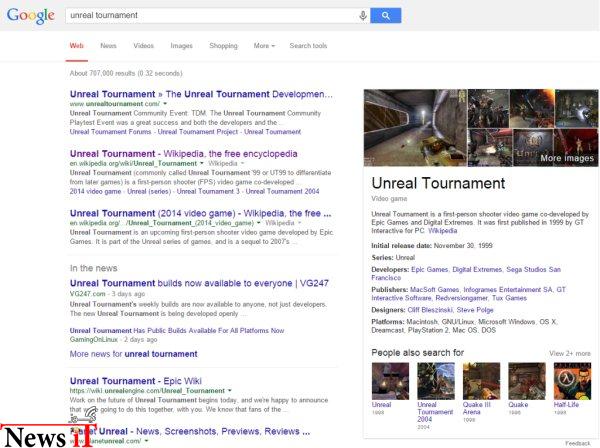This screenshot has width=600, height=448.
Task: Switch to the News tab
Action: click(108, 46)
